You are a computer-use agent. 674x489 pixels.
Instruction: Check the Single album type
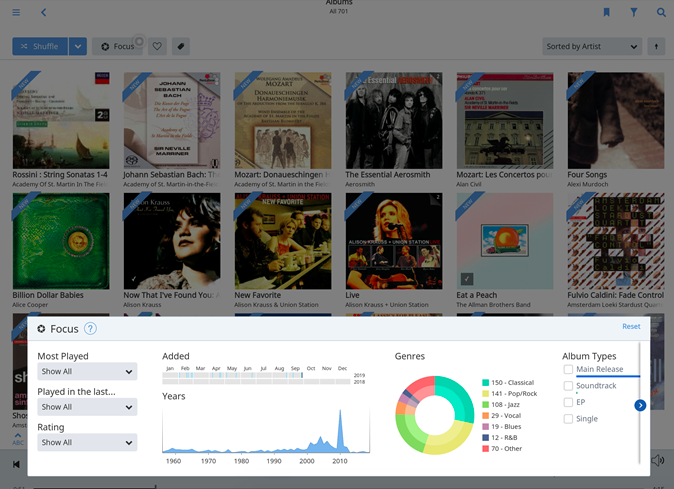(x=568, y=419)
